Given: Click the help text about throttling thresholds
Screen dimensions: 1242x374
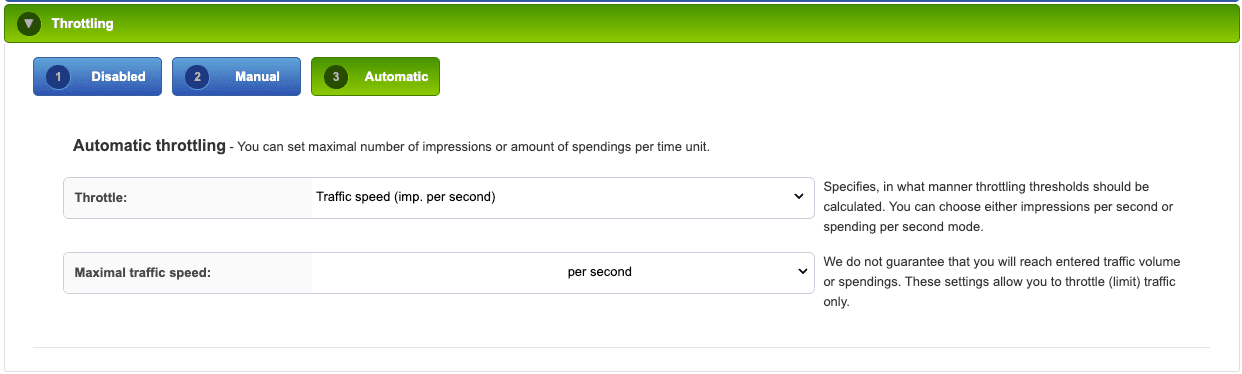Looking at the screenshot, I should tap(1000, 207).
